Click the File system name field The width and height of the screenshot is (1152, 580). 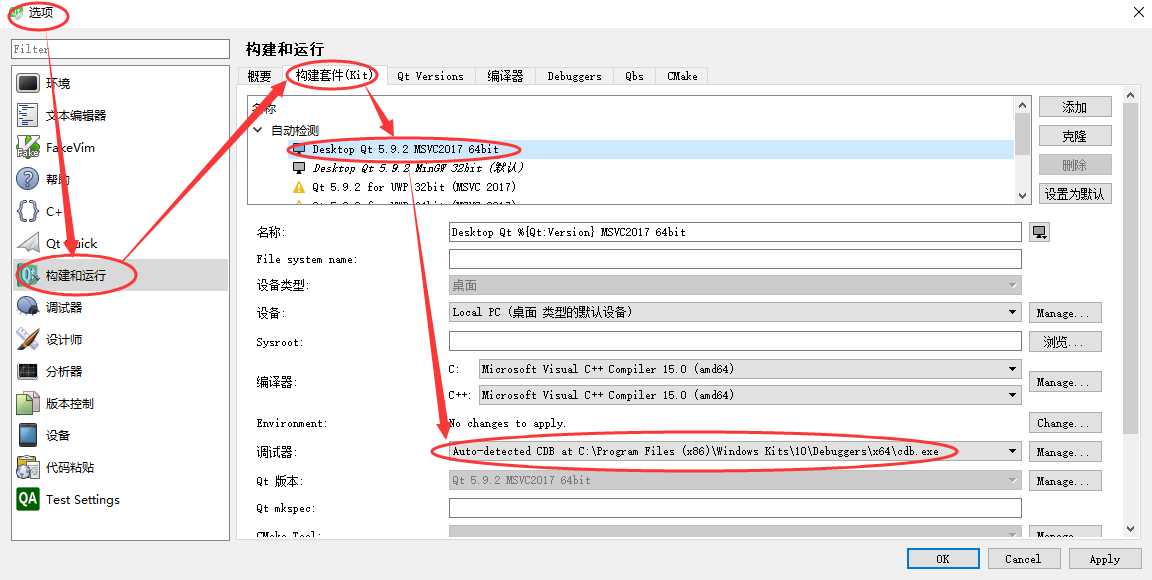tap(735, 259)
